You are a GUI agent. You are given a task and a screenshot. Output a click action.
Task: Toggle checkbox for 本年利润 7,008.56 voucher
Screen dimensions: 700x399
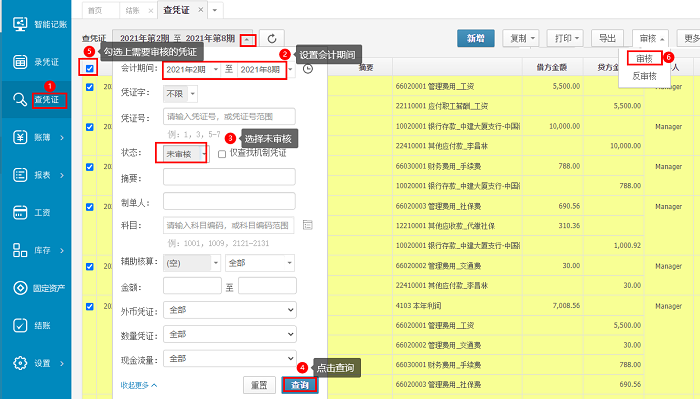pyautogui.click(x=90, y=306)
